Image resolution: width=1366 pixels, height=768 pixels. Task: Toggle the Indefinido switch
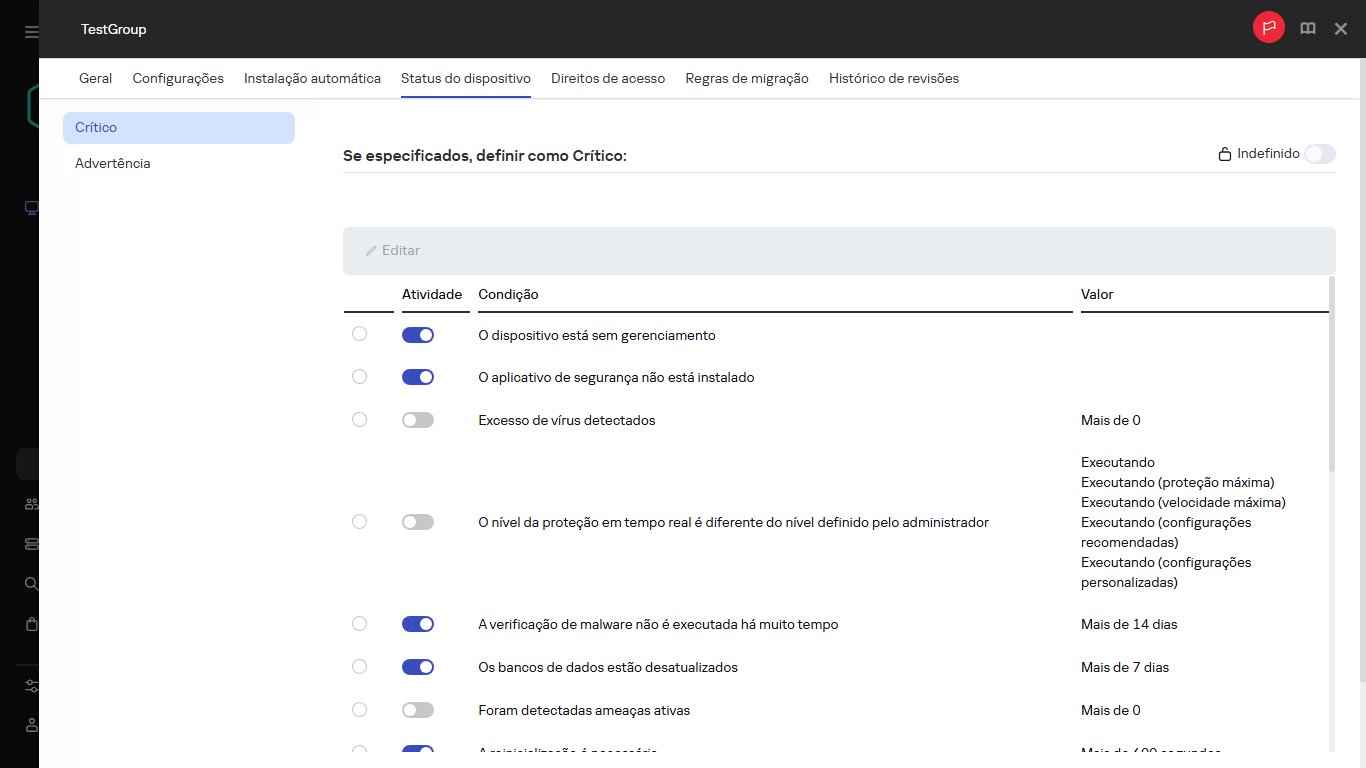pos(1320,154)
